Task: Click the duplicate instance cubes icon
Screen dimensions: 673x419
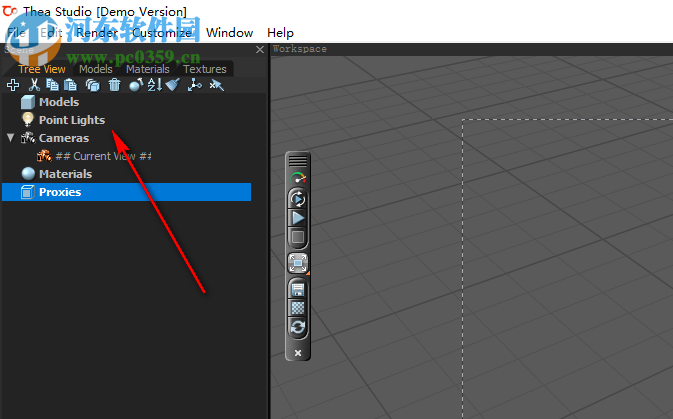Action: click(x=92, y=85)
